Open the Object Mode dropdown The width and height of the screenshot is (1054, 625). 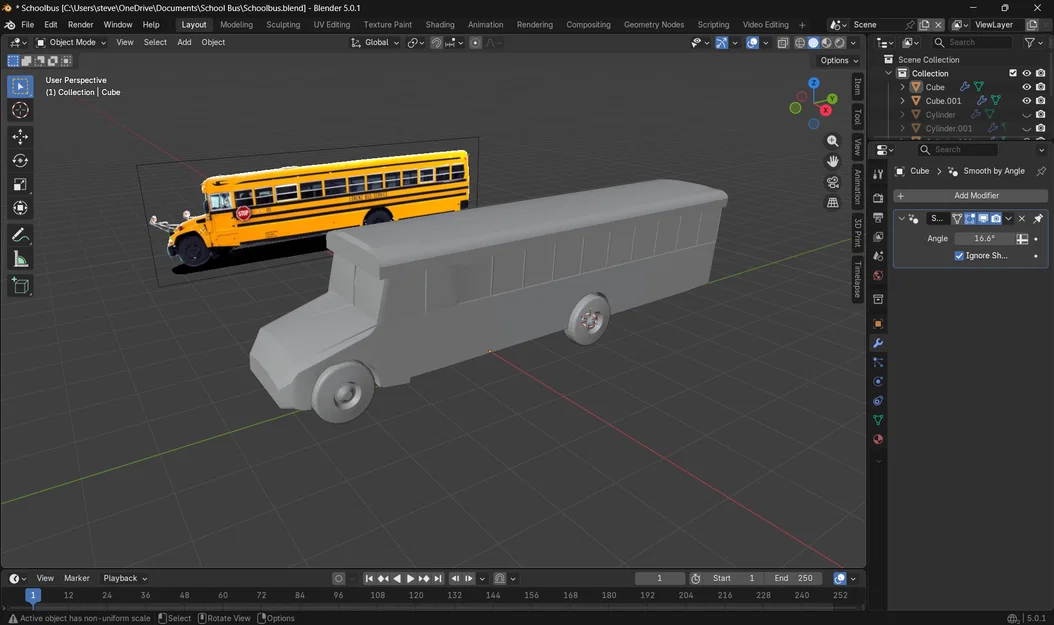click(71, 42)
